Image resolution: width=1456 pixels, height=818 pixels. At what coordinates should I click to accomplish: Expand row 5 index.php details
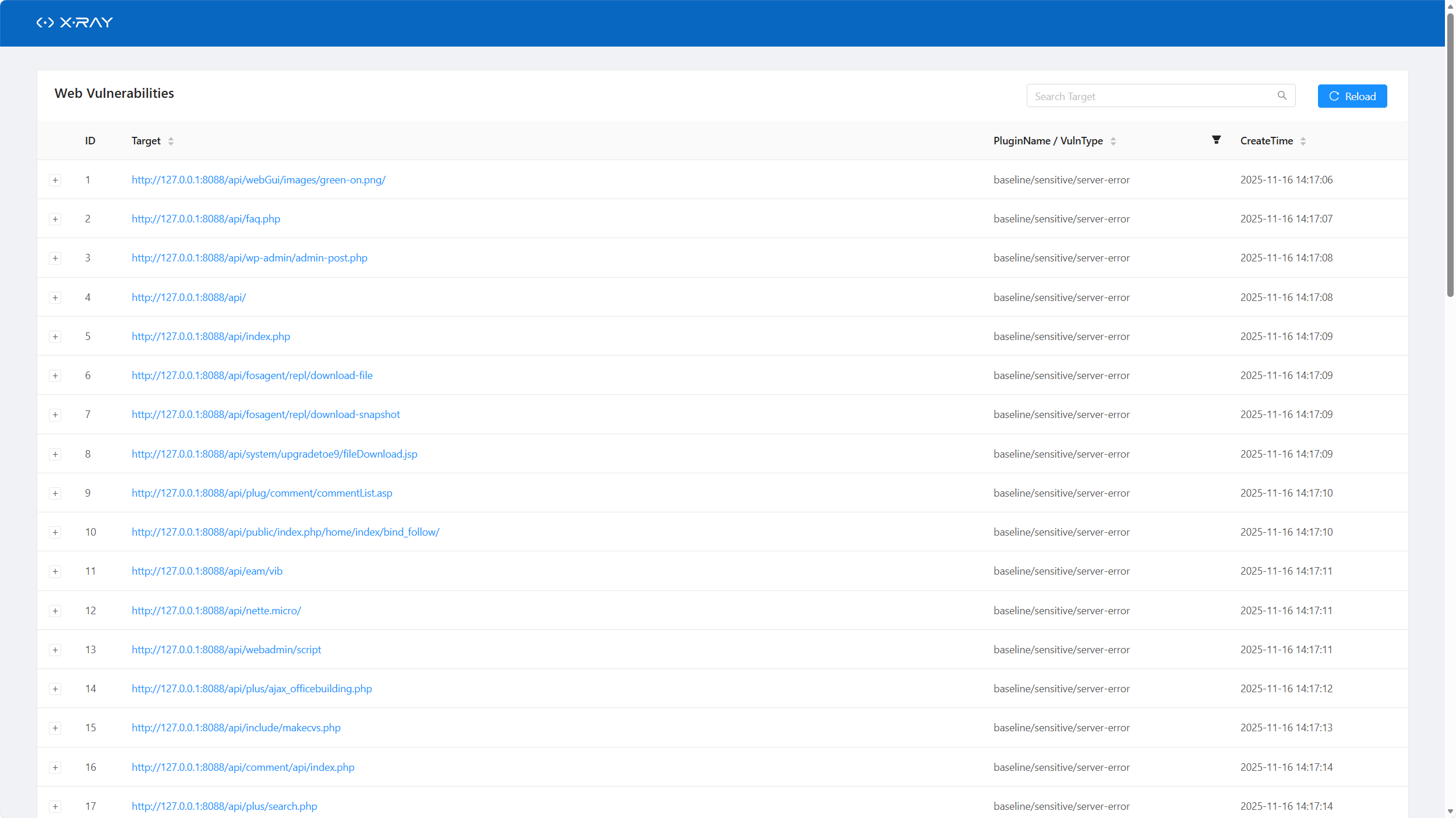(x=55, y=337)
